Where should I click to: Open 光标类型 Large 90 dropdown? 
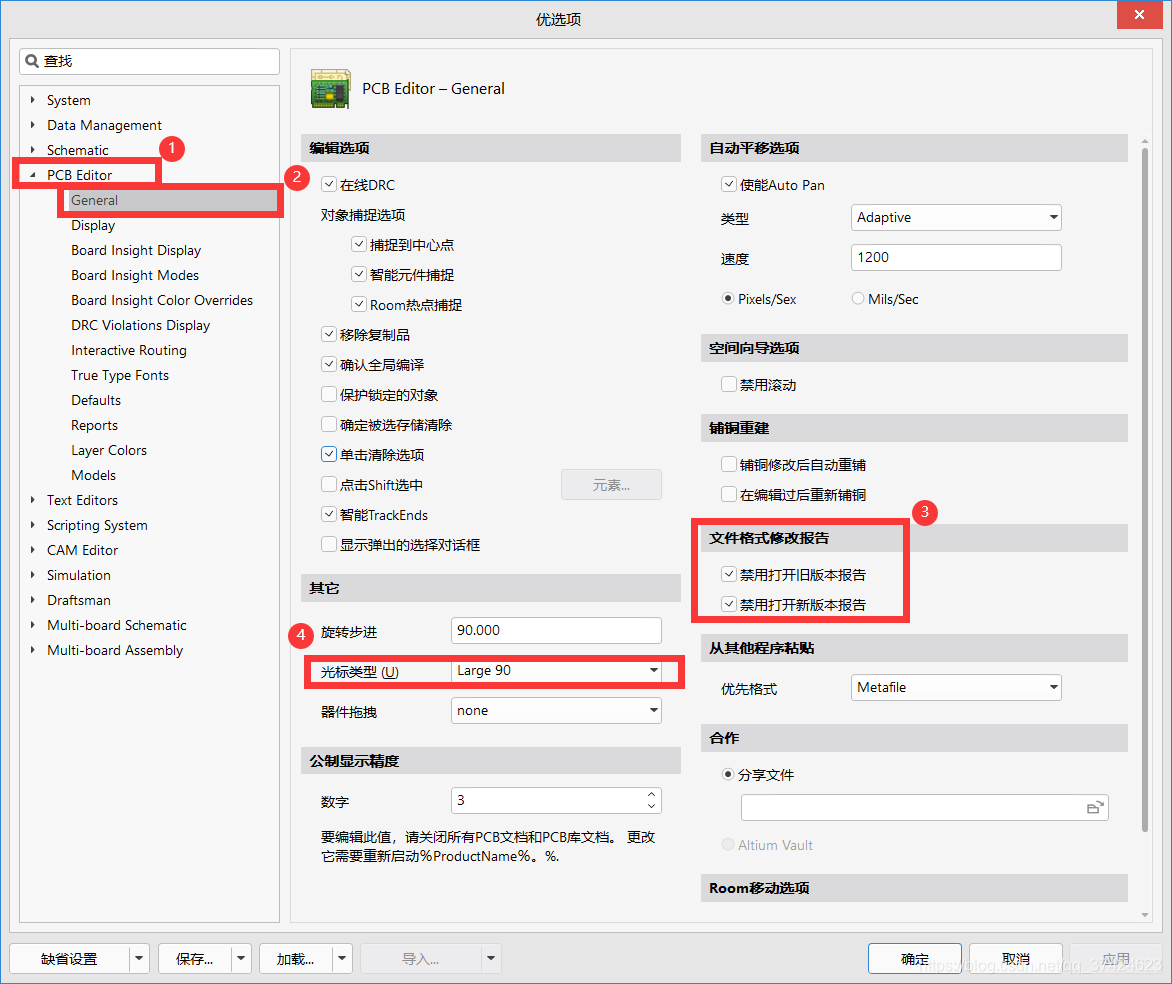point(556,671)
